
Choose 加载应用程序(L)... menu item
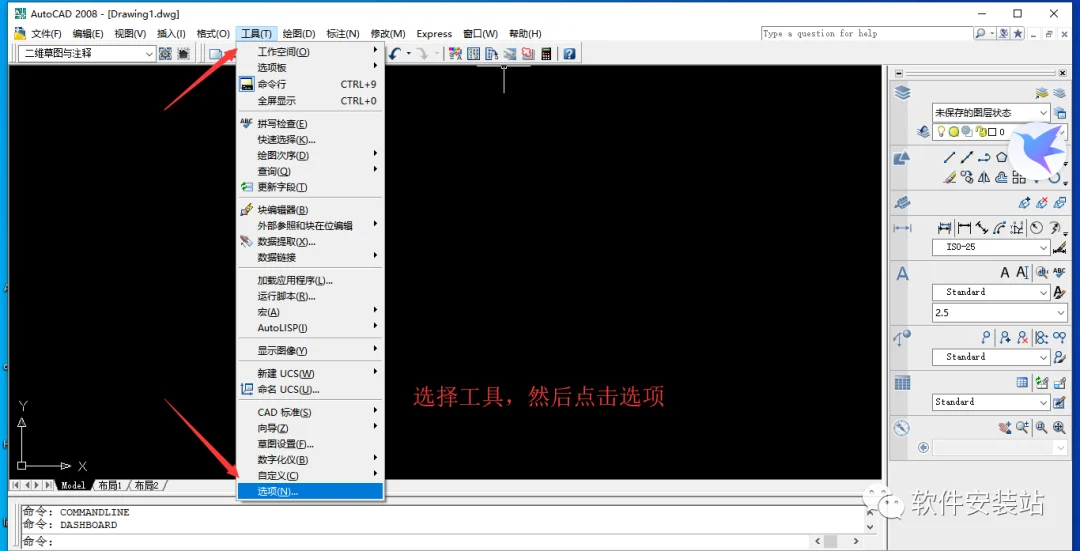(310, 281)
